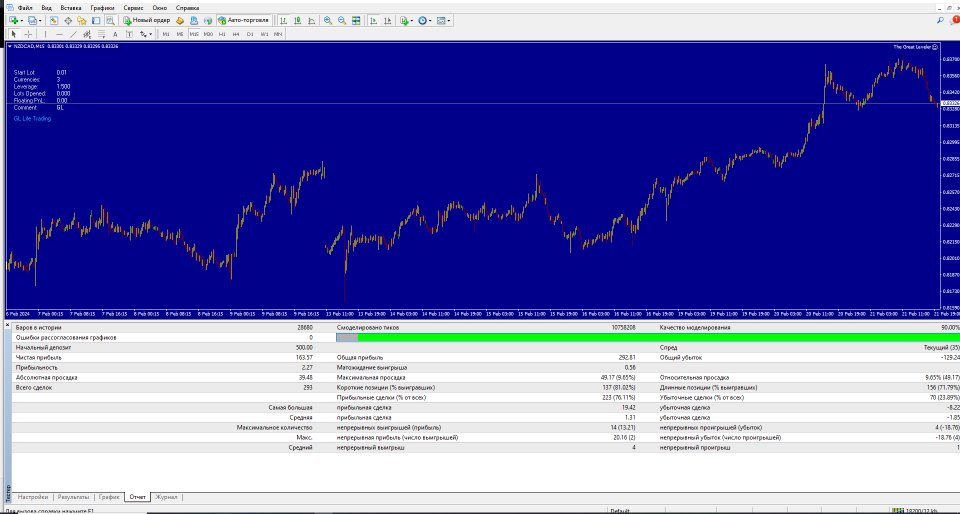Switch timeframe to H1
Screen dimensions: 960x514
pyautogui.click(x=222, y=34)
